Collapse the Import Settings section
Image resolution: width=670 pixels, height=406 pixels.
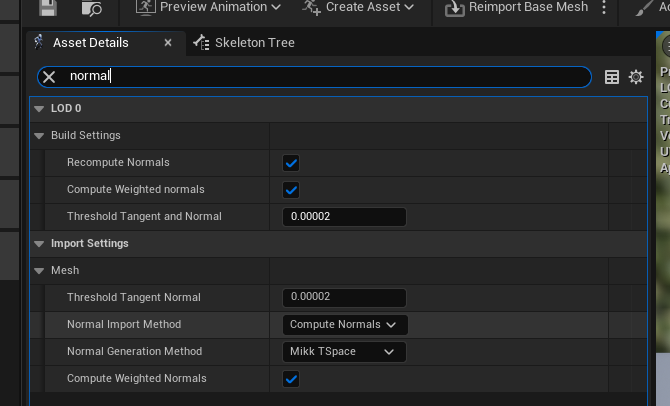39,244
